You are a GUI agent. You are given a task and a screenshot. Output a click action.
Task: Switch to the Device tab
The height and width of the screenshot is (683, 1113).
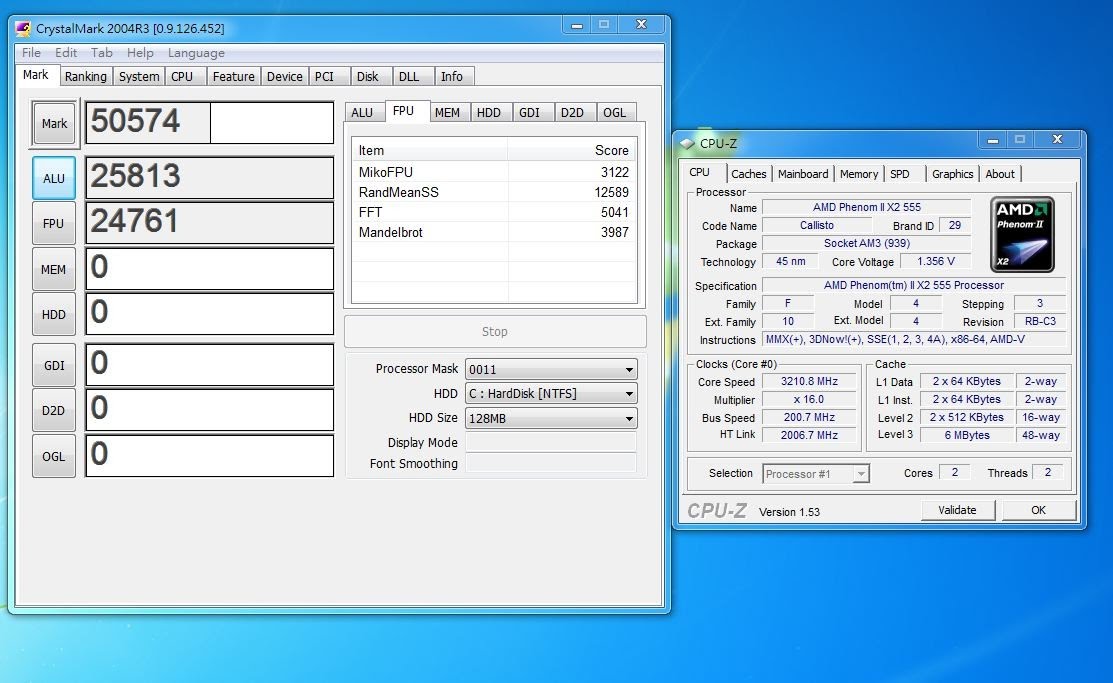pyautogui.click(x=285, y=77)
